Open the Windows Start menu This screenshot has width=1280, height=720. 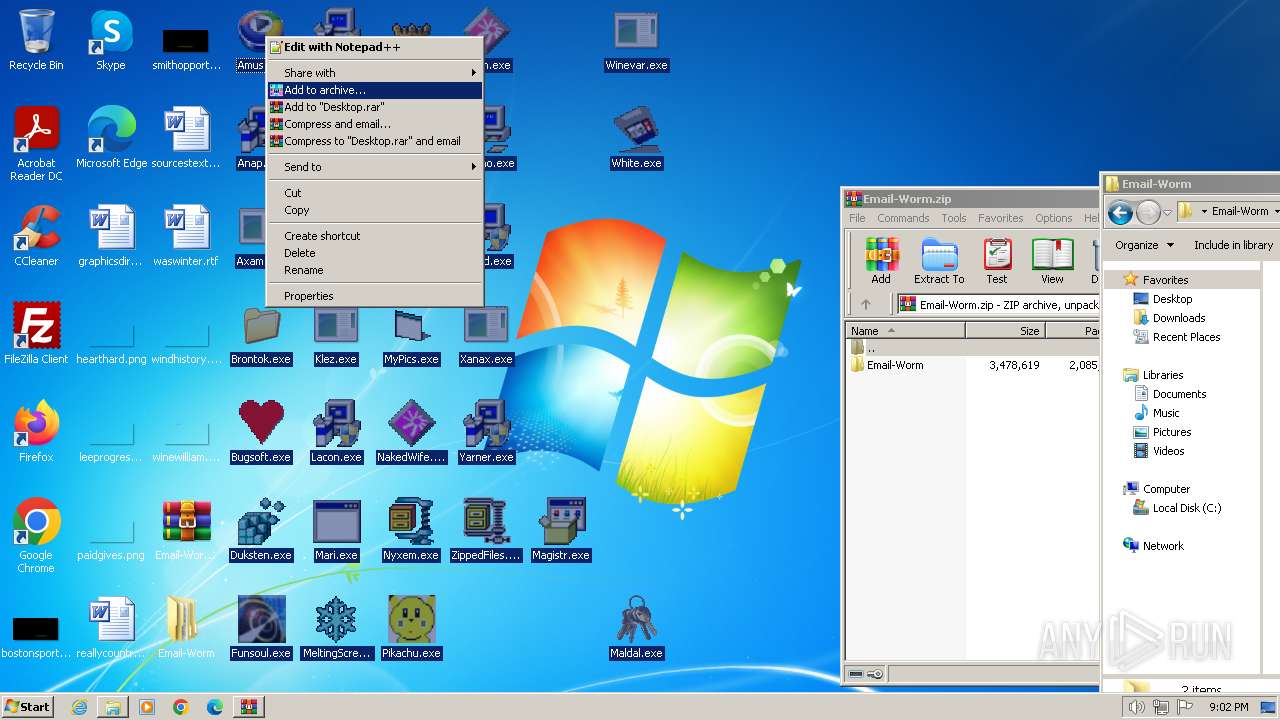click(28, 707)
